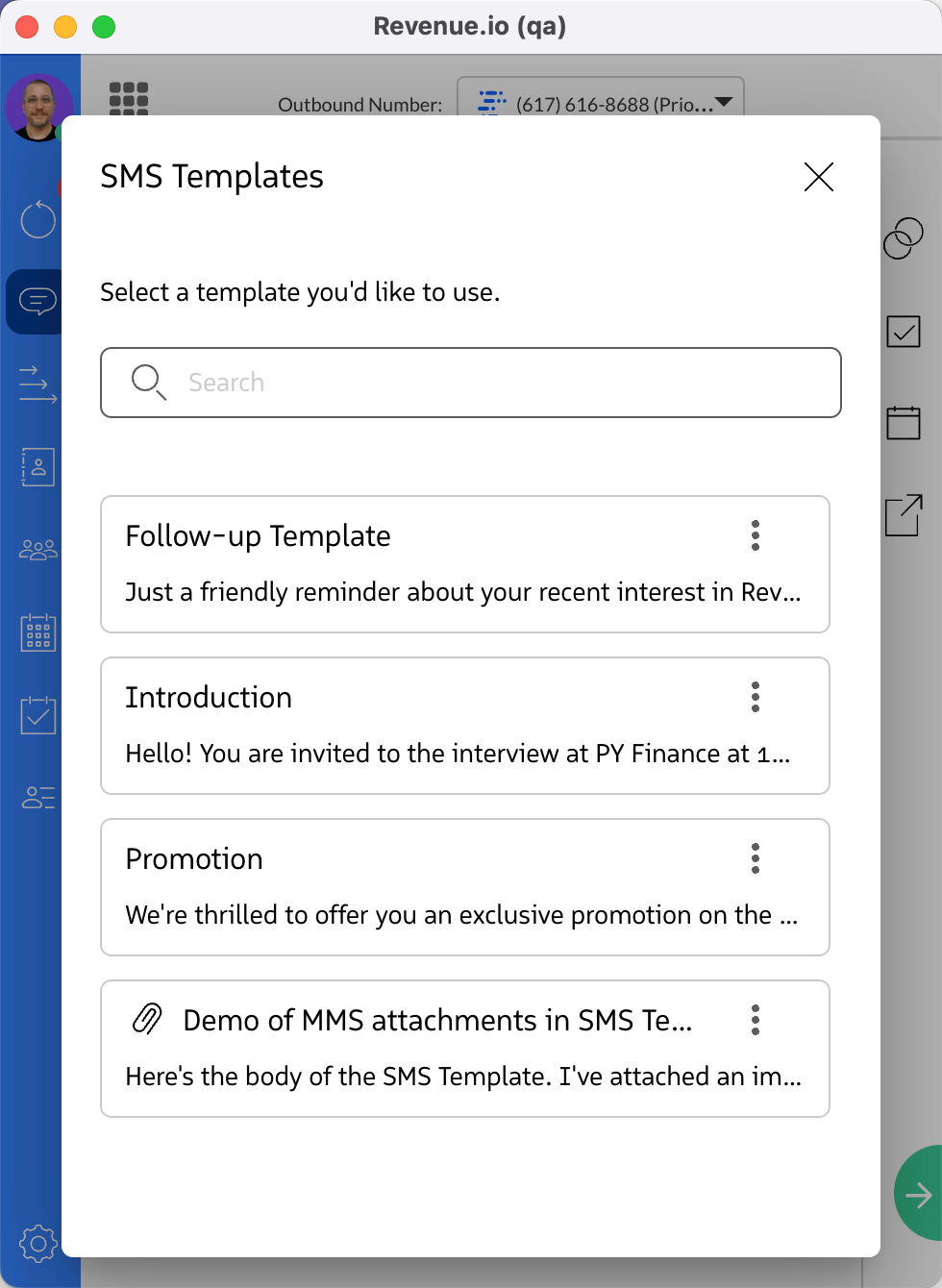Click the green send arrow button

click(x=917, y=1195)
